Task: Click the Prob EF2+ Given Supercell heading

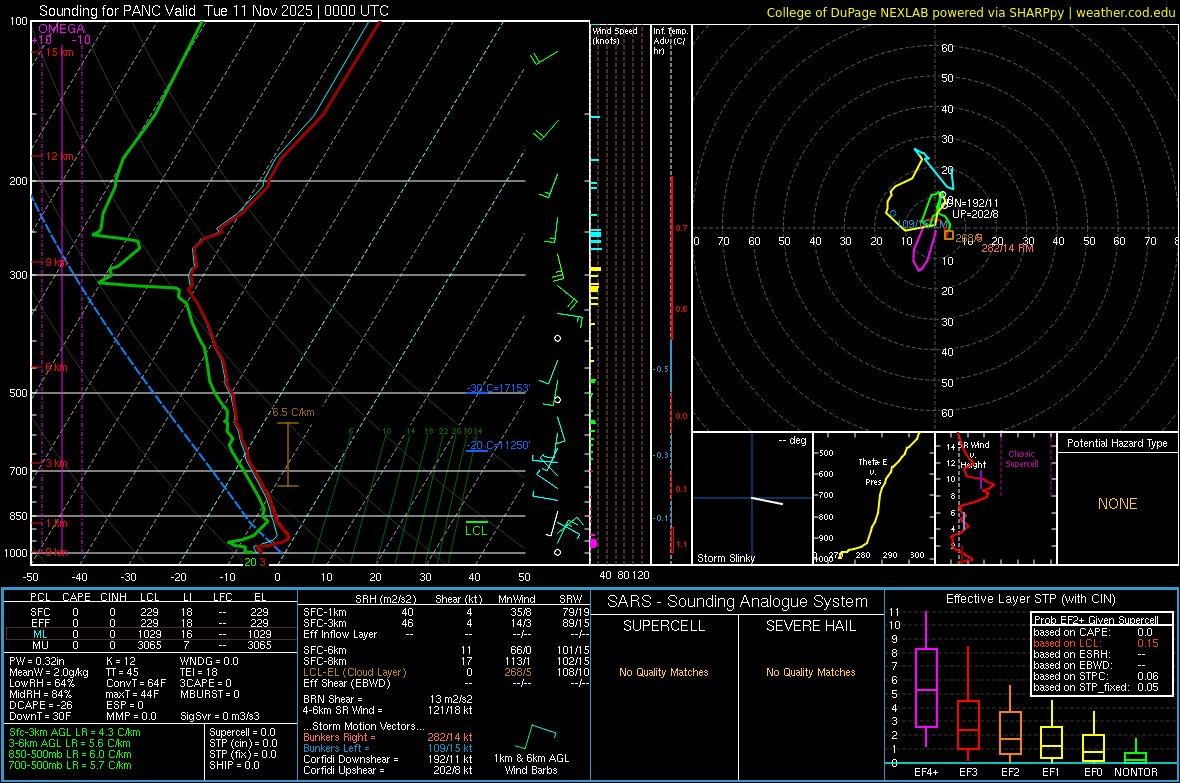Action: coord(1096,620)
